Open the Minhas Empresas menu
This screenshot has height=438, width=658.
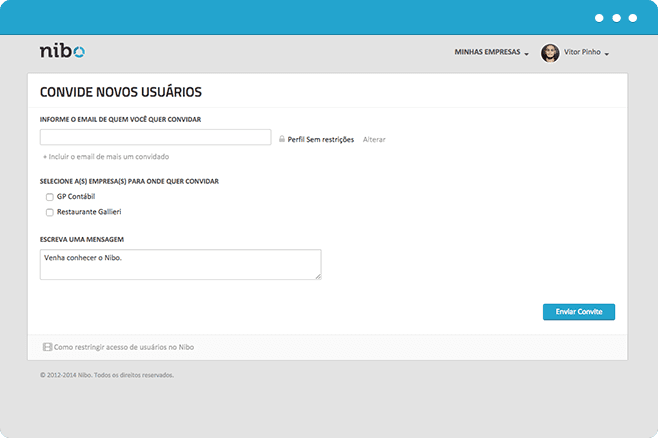click(x=491, y=52)
